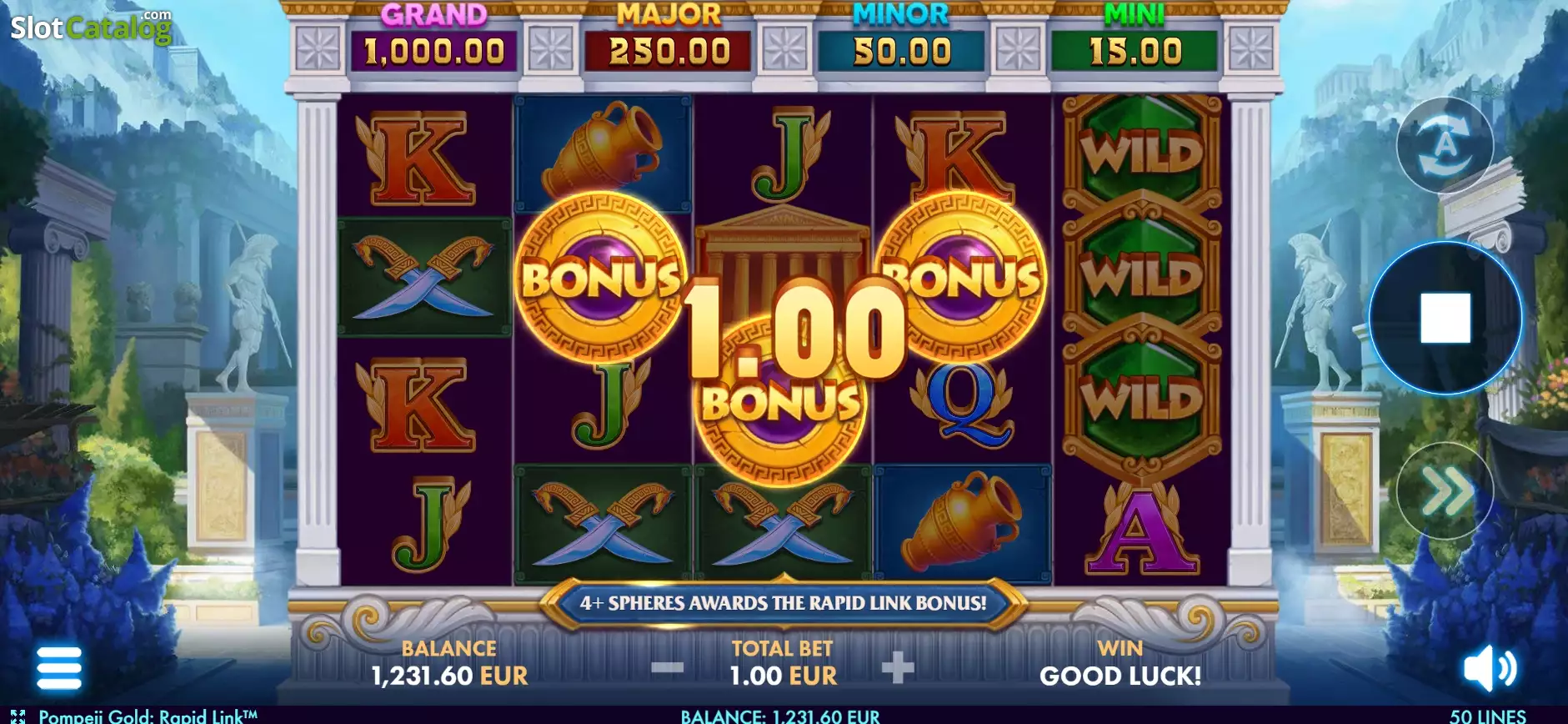1568x724 pixels.
Task: Increase total bet with plus
Action: pyautogui.click(x=898, y=667)
